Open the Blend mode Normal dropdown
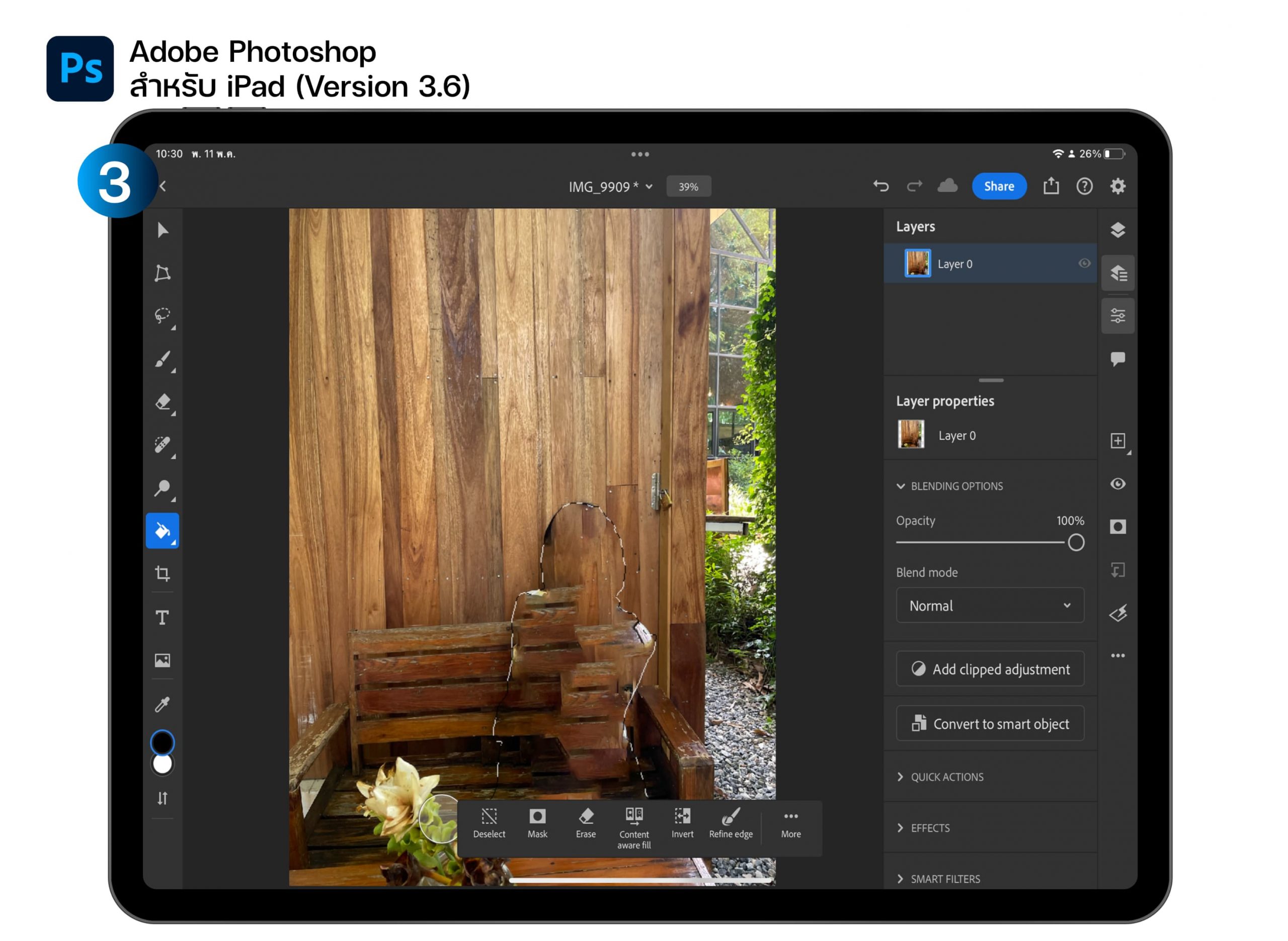The image size is (1288, 941). click(x=991, y=606)
